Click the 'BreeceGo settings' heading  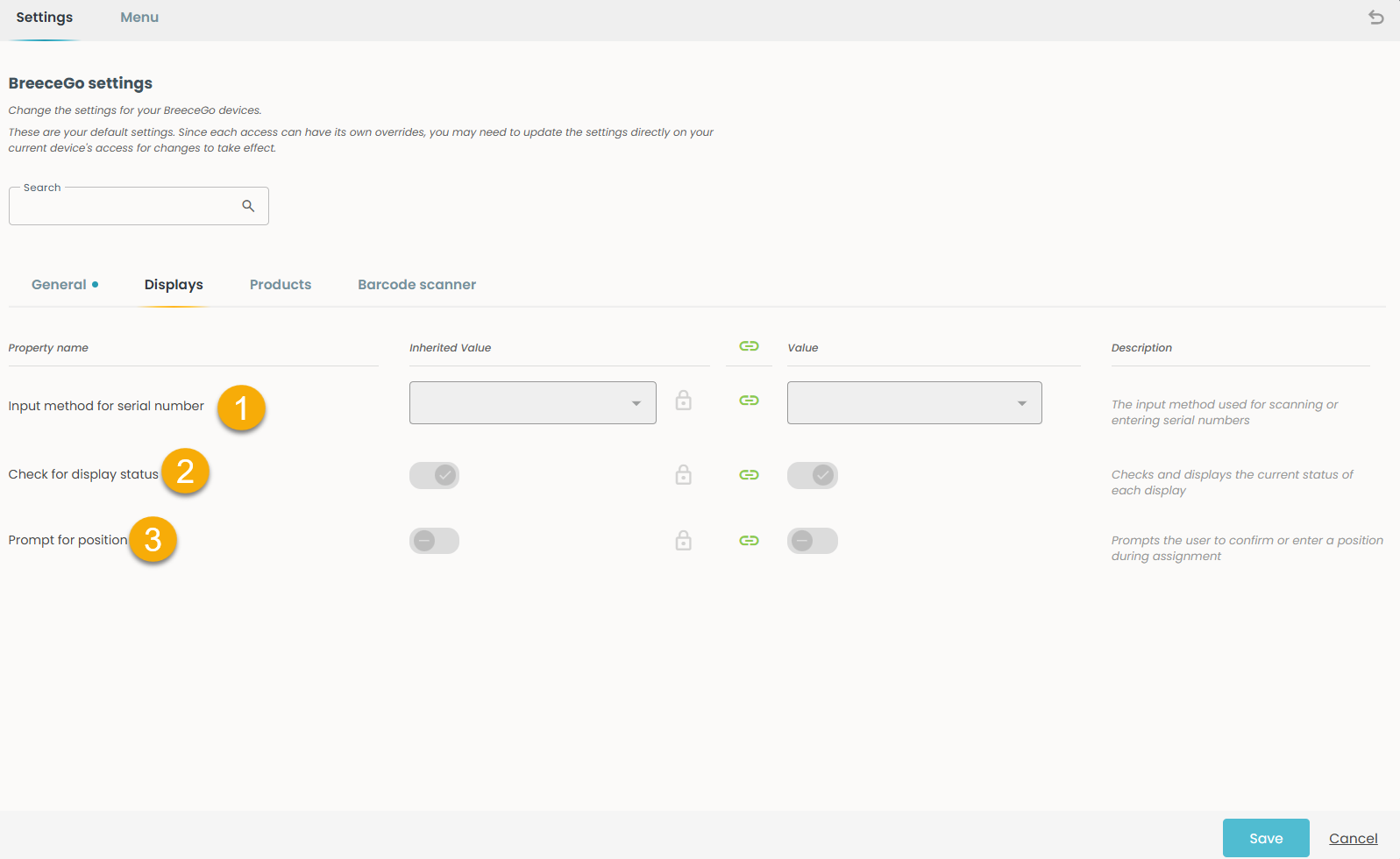coord(81,83)
